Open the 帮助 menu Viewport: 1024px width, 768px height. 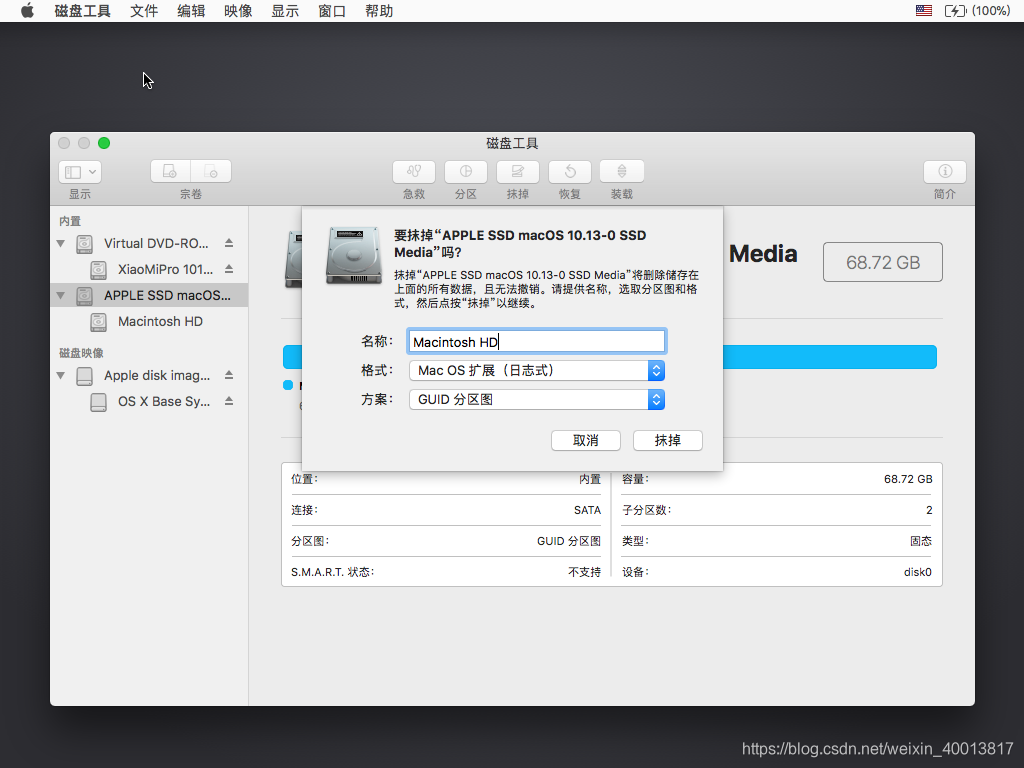379,10
